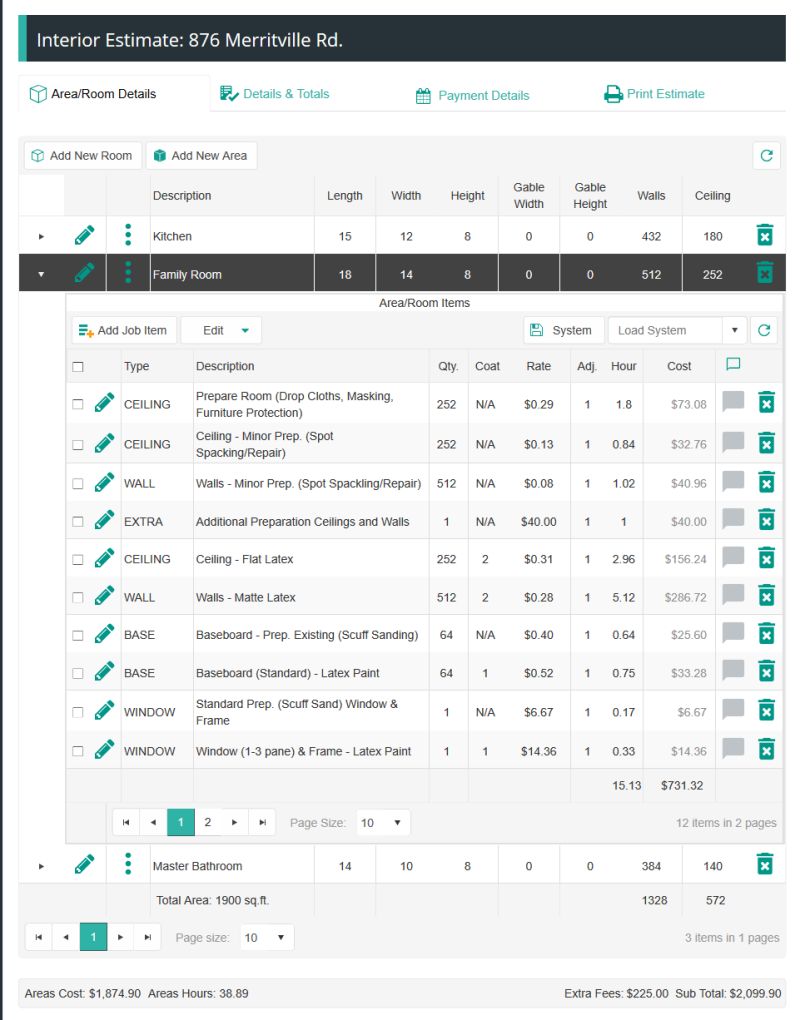
Task: Go to page 2 of job items
Action: [207, 822]
